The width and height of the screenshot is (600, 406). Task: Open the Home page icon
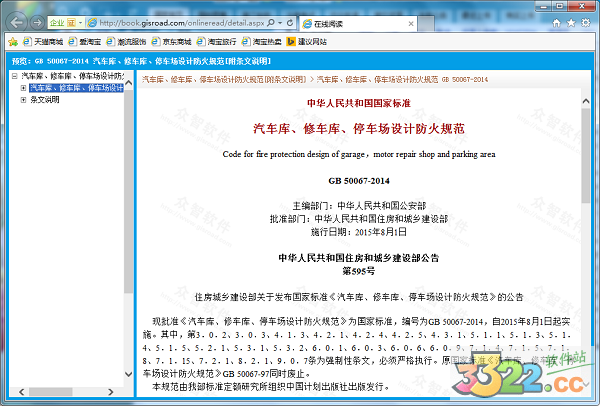click(556, 23)
